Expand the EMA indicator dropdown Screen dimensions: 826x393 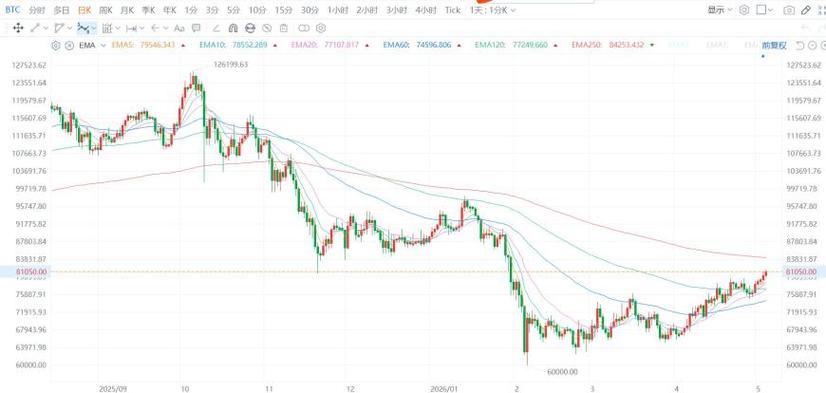[x=103, y=45]
